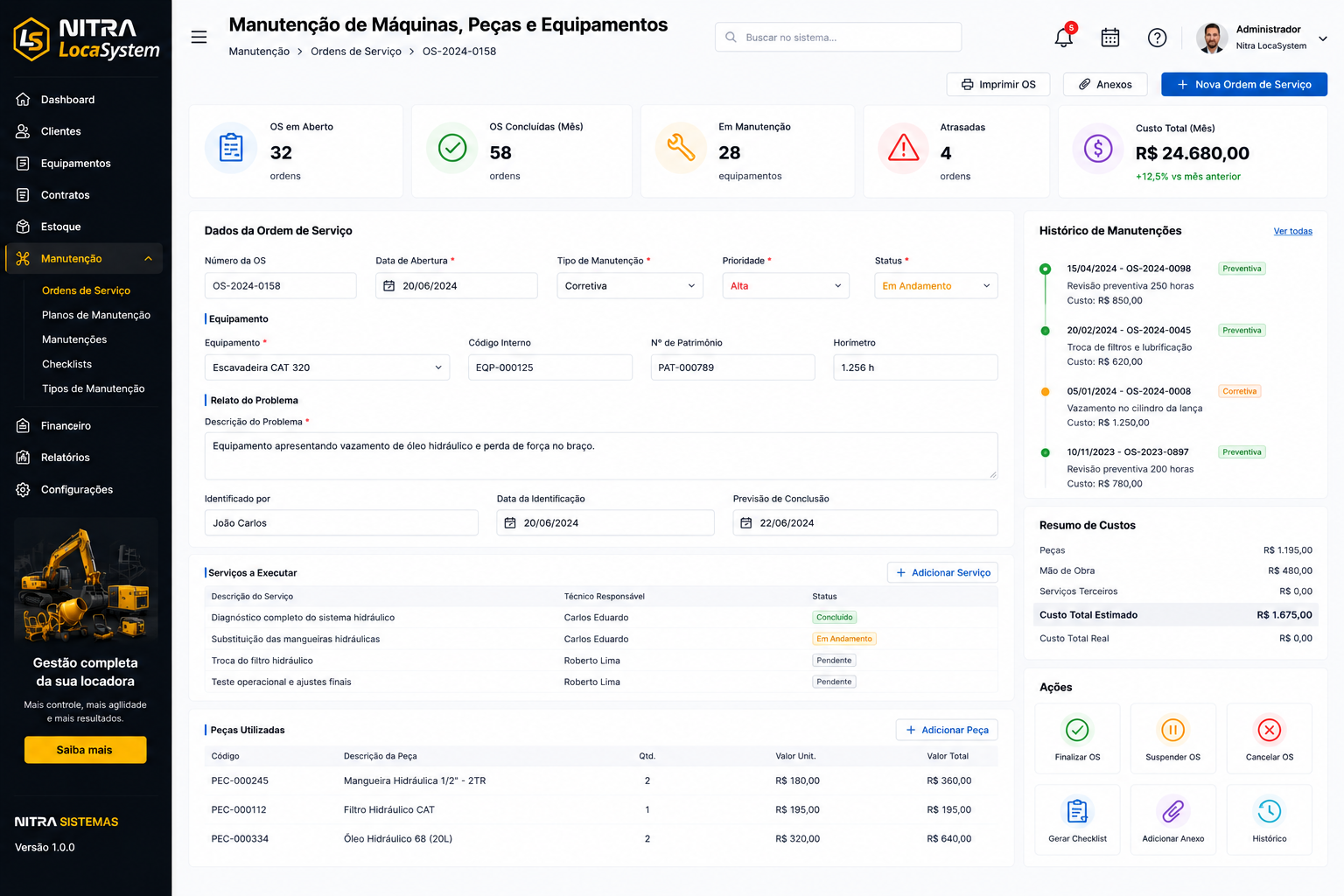
Task: Click the Manutenção breadcrumb link
Action: [259, 52]
